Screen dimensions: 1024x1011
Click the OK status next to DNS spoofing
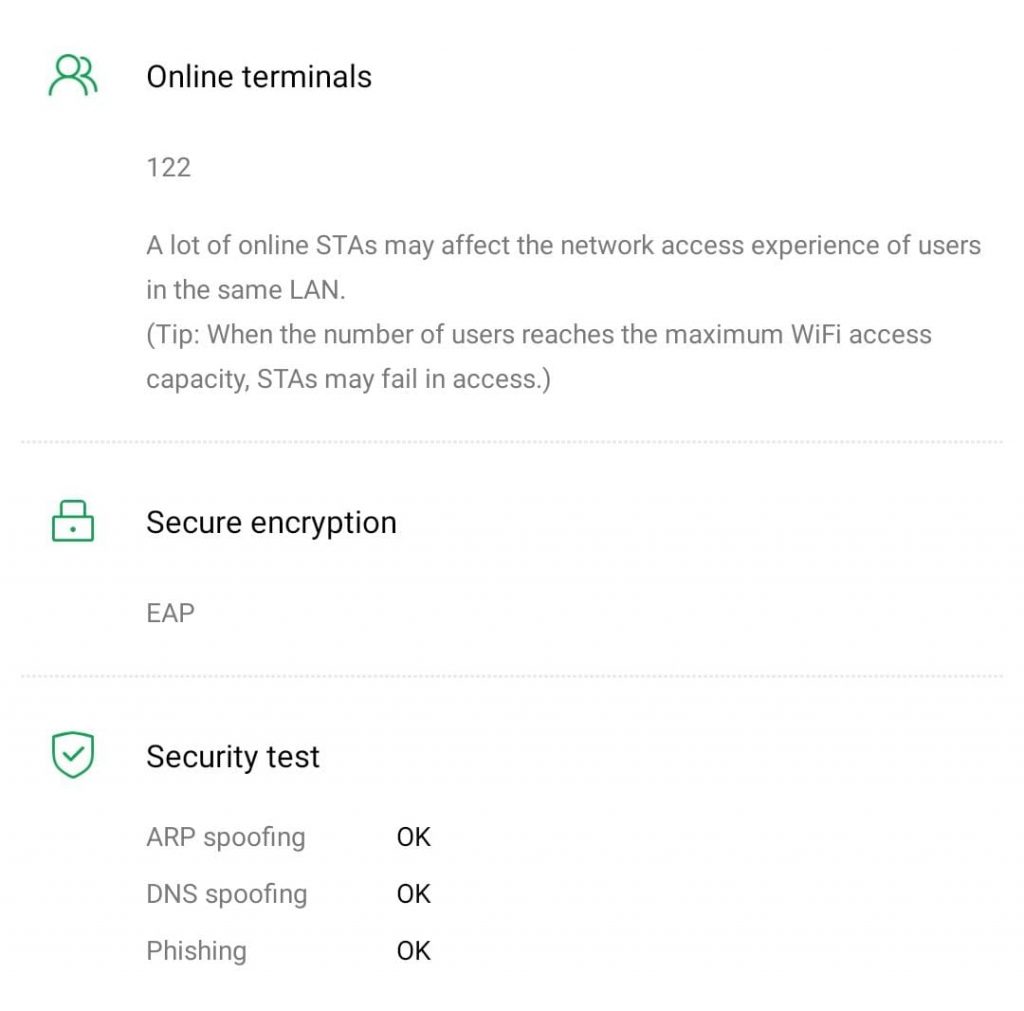coord(413,894)
